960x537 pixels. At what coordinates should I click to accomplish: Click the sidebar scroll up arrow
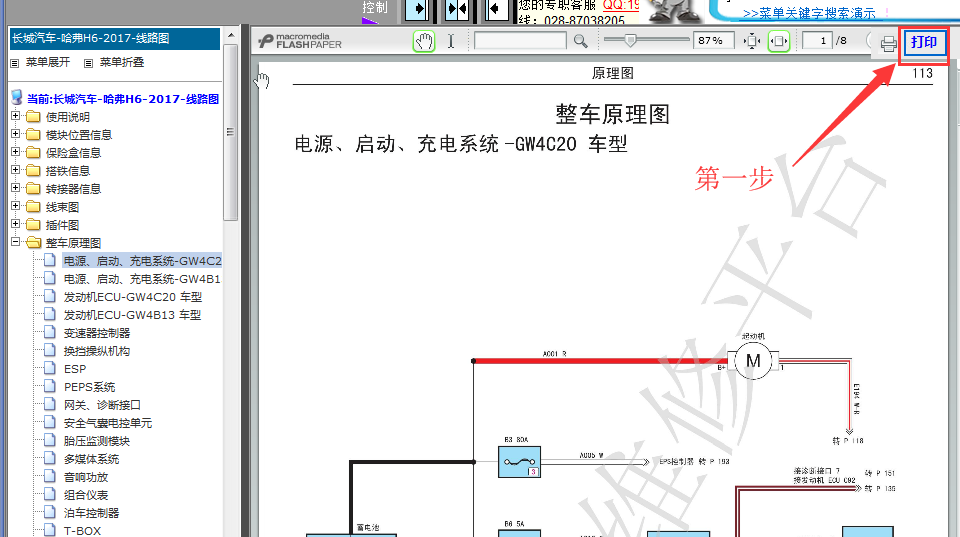(230, 36)
